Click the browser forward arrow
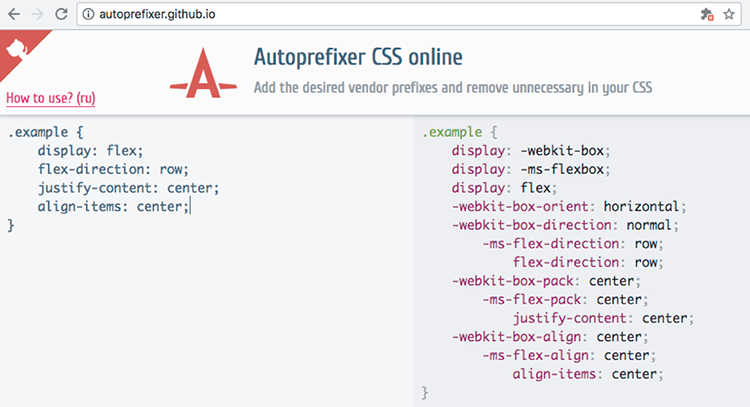 tap(38, 14)
